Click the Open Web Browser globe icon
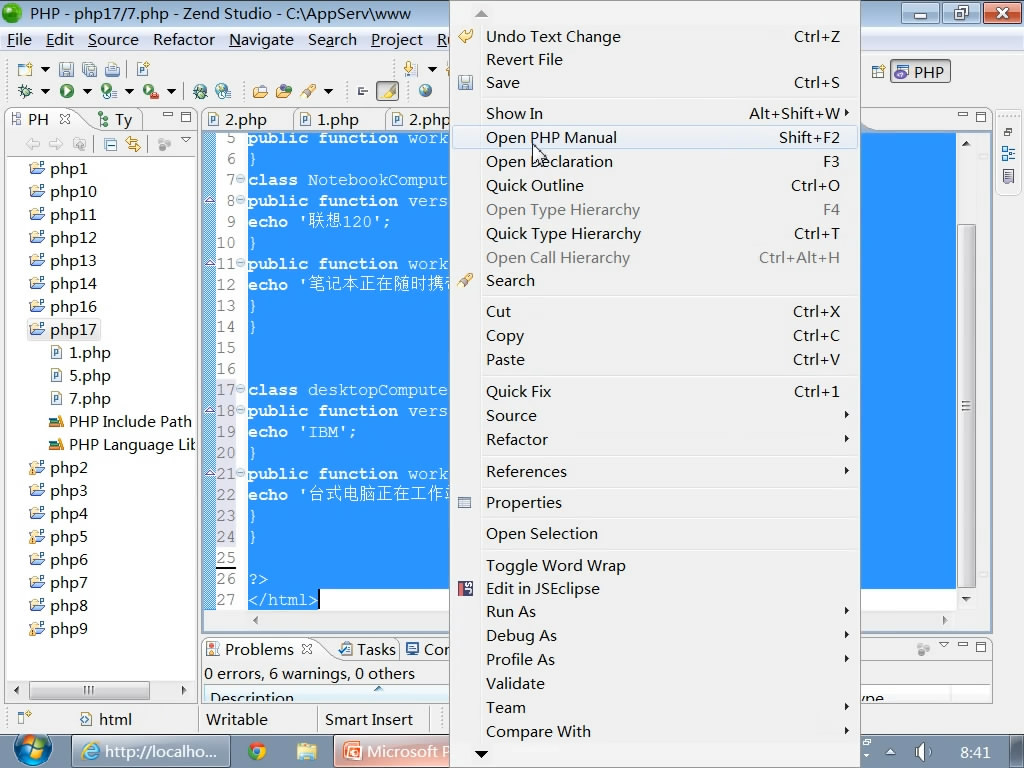Screen dimensions: 1024x768 (425, 91)
